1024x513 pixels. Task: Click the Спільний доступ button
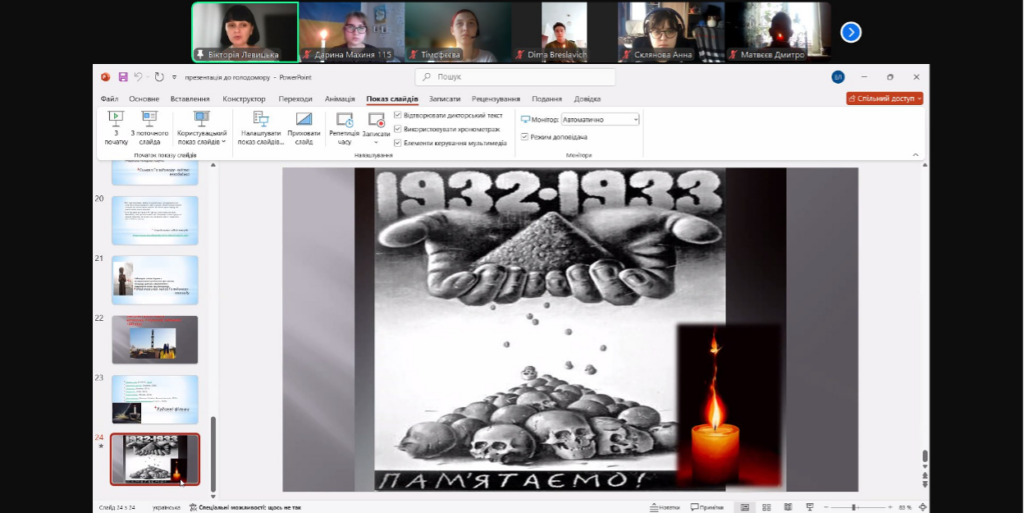[885, 99]
